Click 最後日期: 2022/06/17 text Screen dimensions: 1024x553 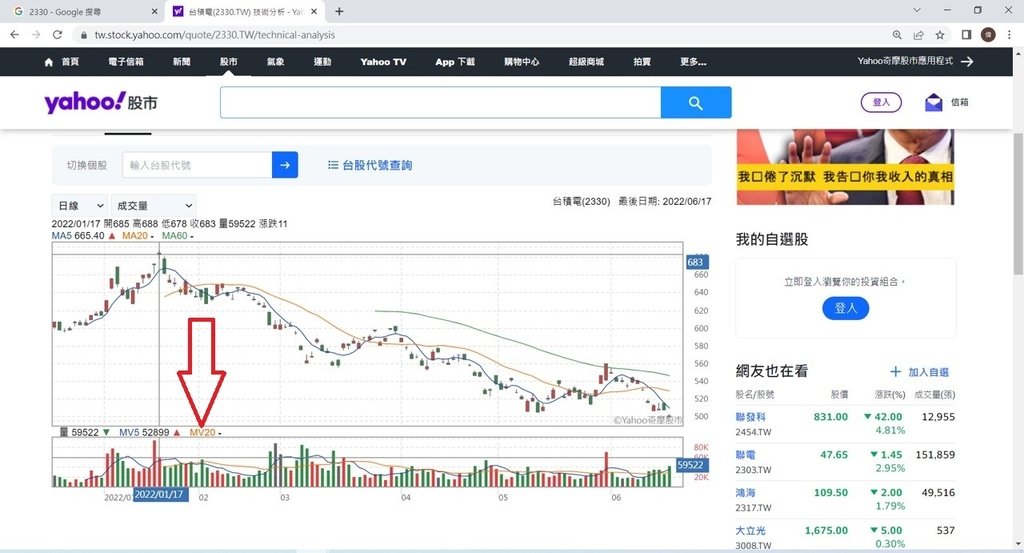(665, 201)
